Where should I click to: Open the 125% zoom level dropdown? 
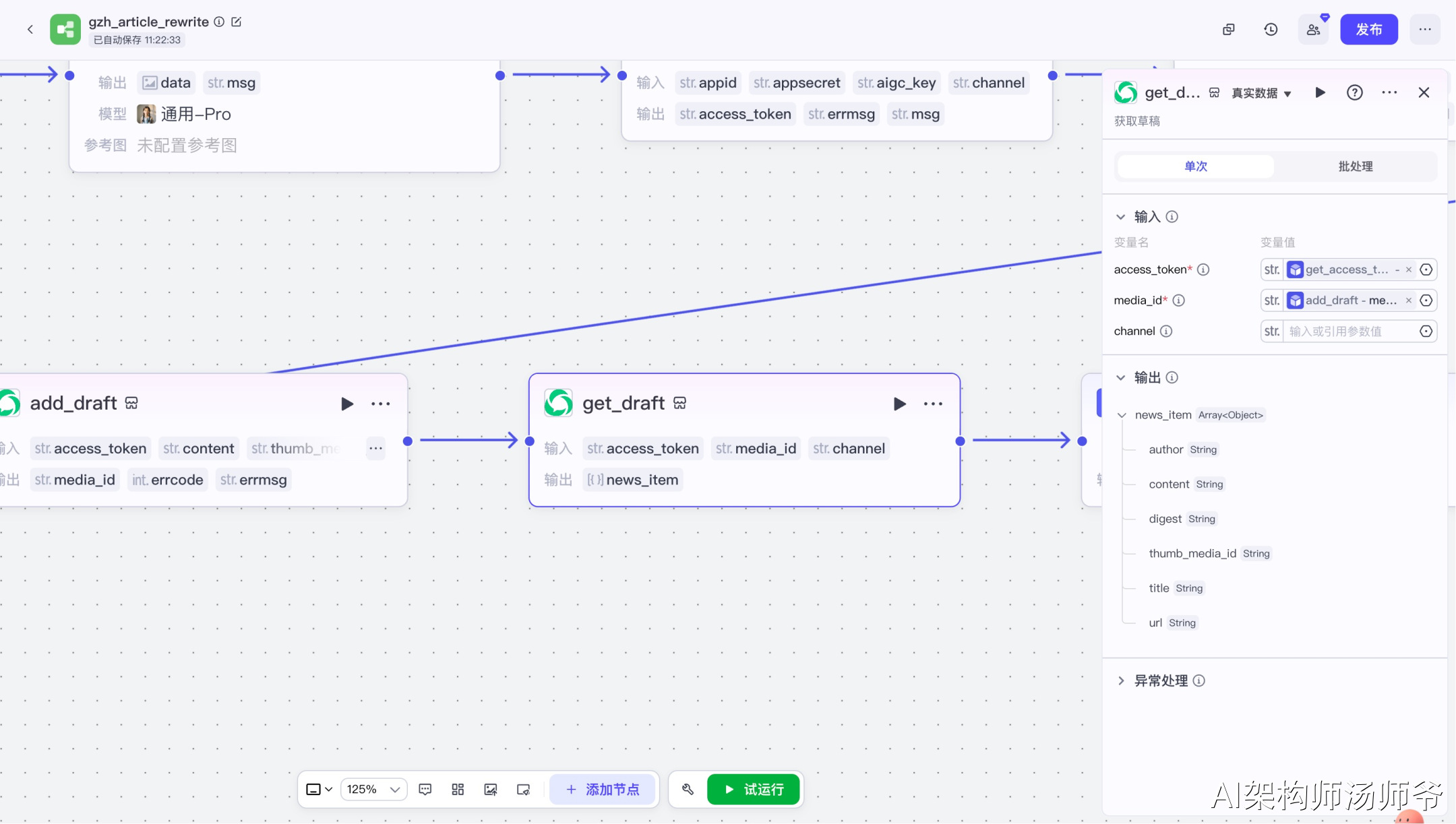point(374,789)
